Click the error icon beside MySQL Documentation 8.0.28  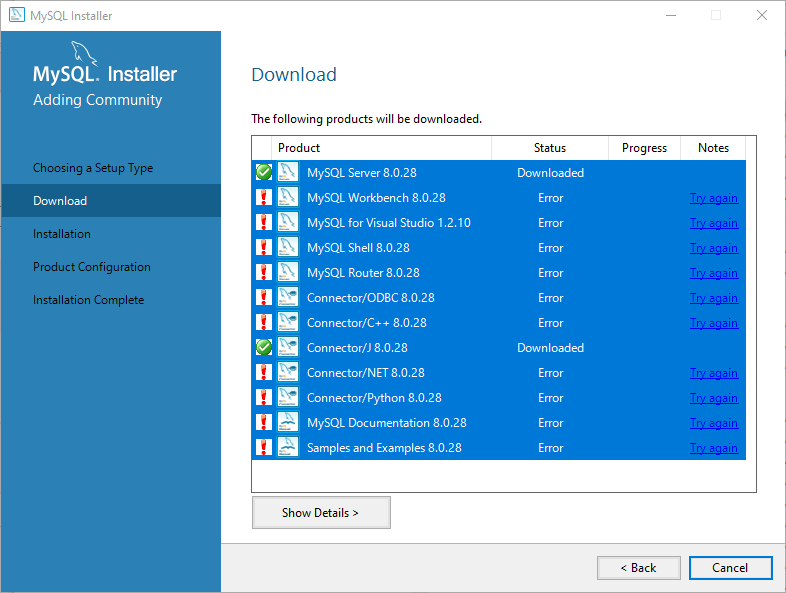tap(264, 423)
